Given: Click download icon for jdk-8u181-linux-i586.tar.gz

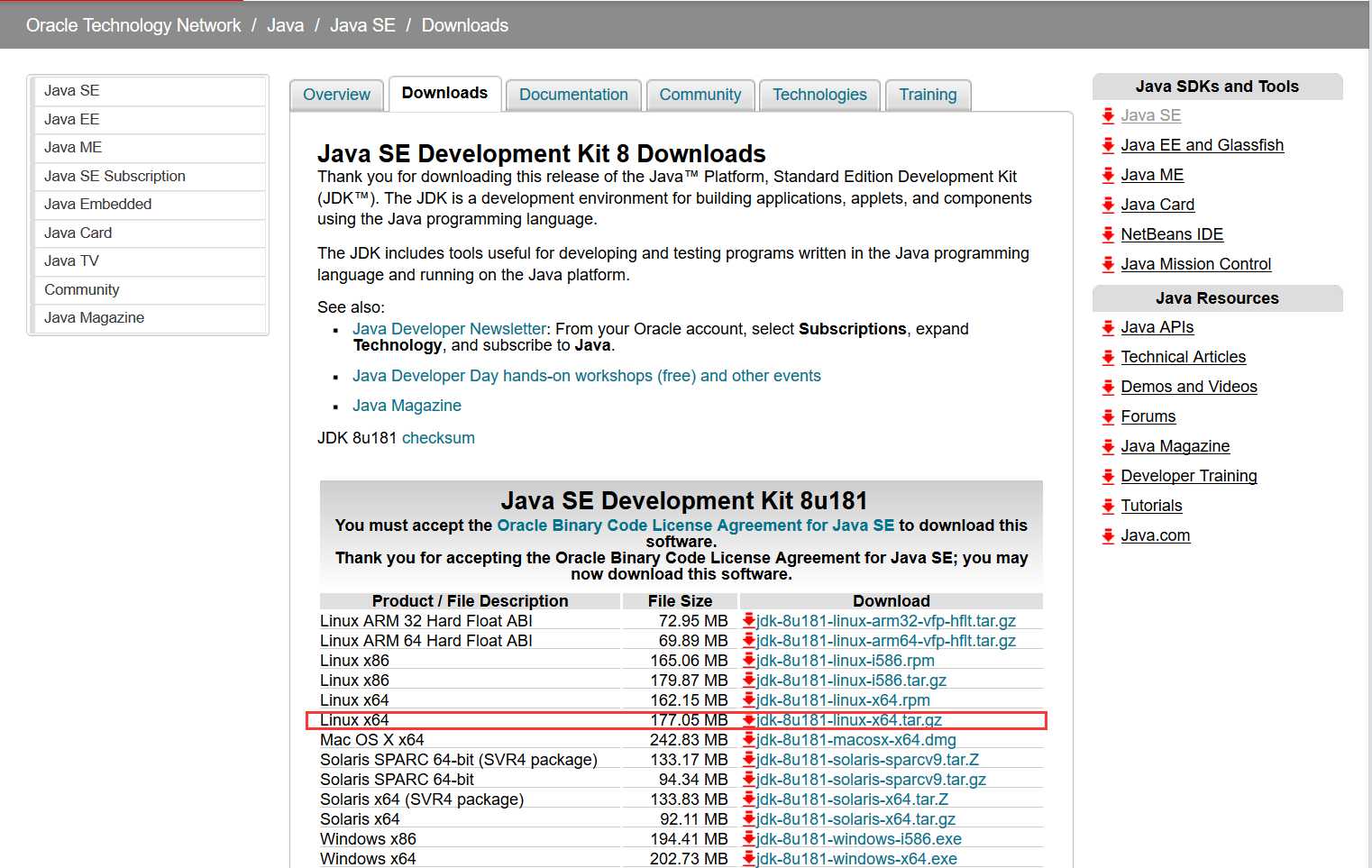Looking at the screenshot, I should pos(748,680).
